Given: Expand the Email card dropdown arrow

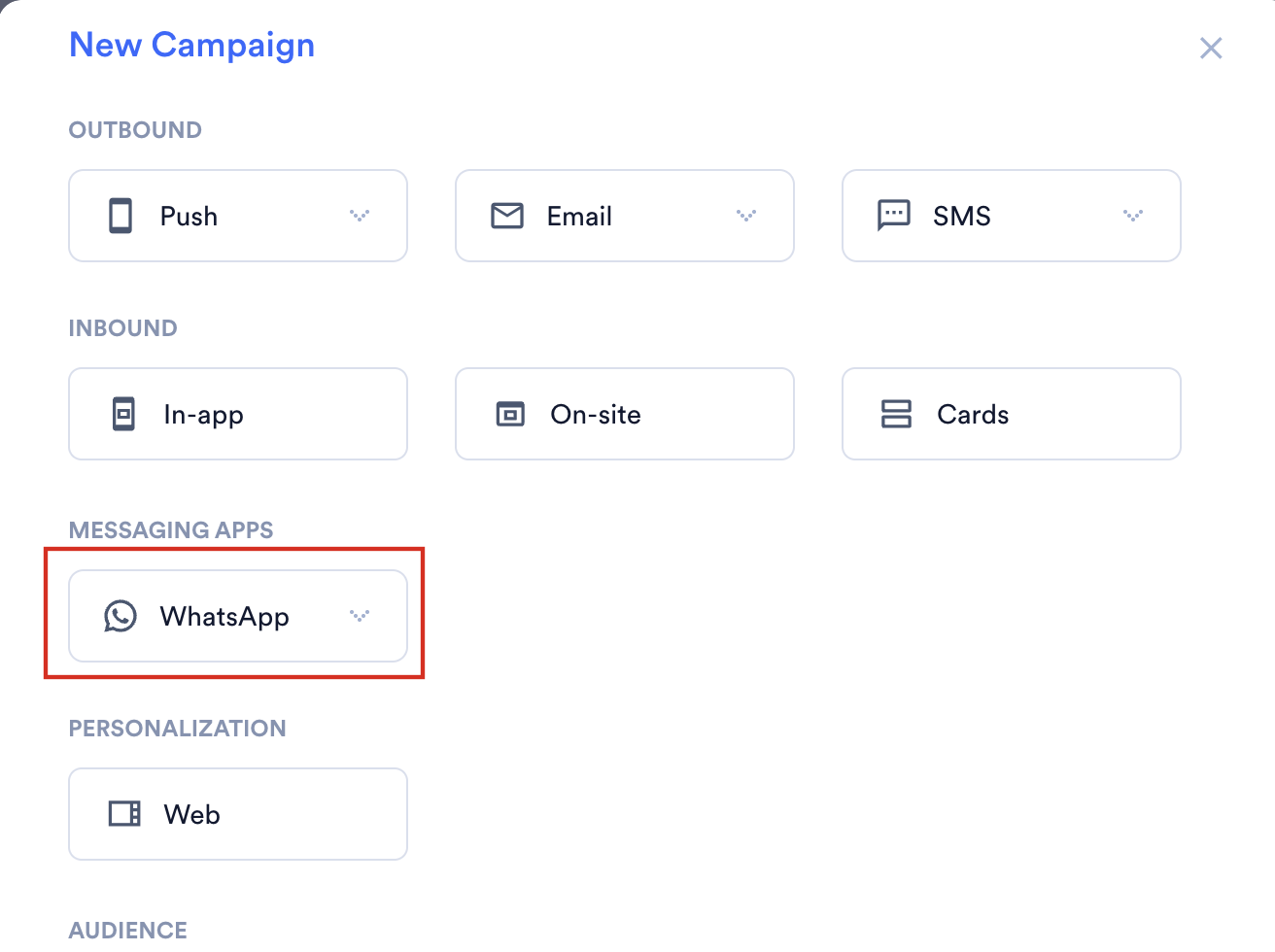Looking at the screenshot, I should [746, 216].
